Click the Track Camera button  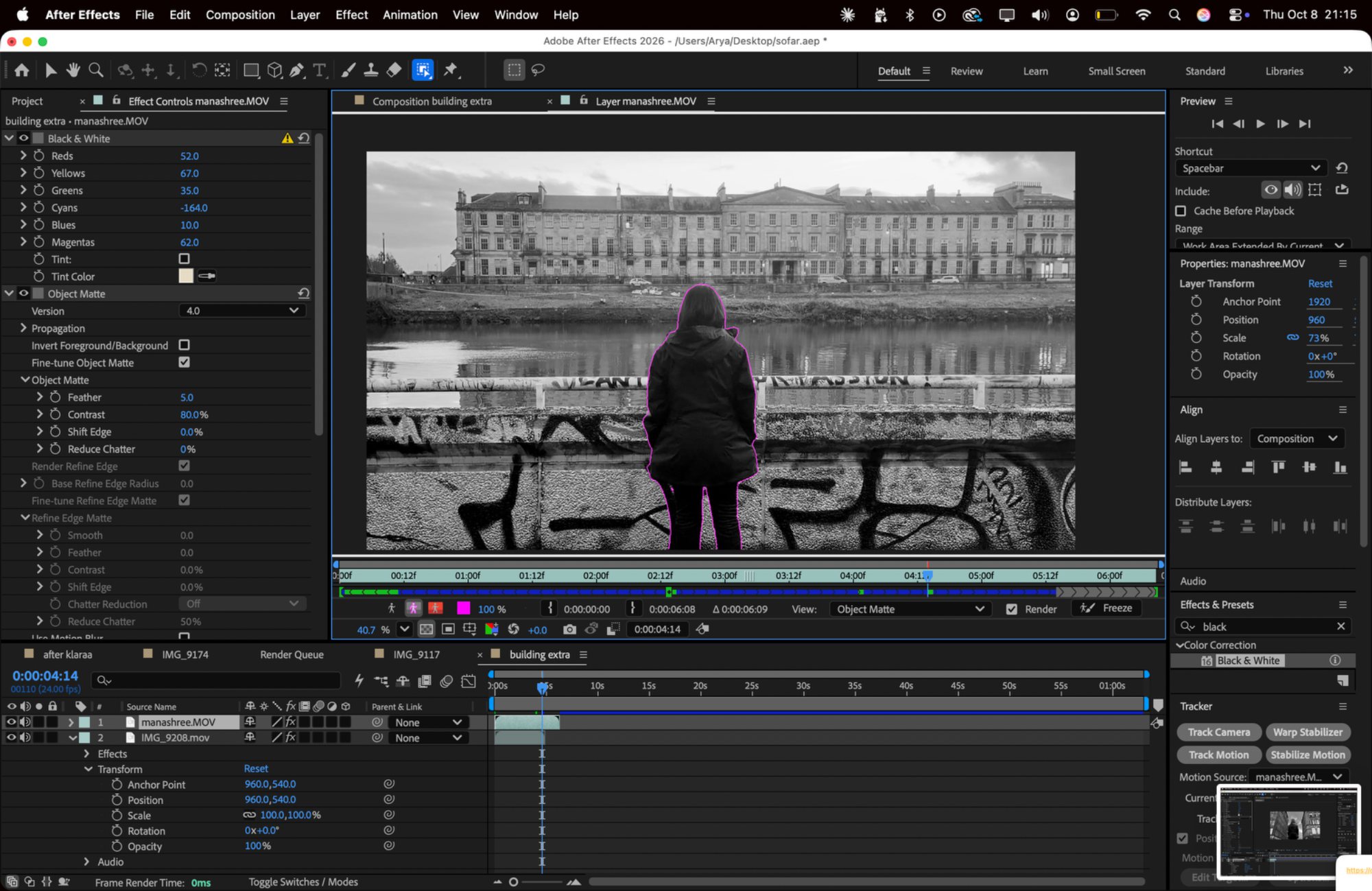pos(1218,733)
